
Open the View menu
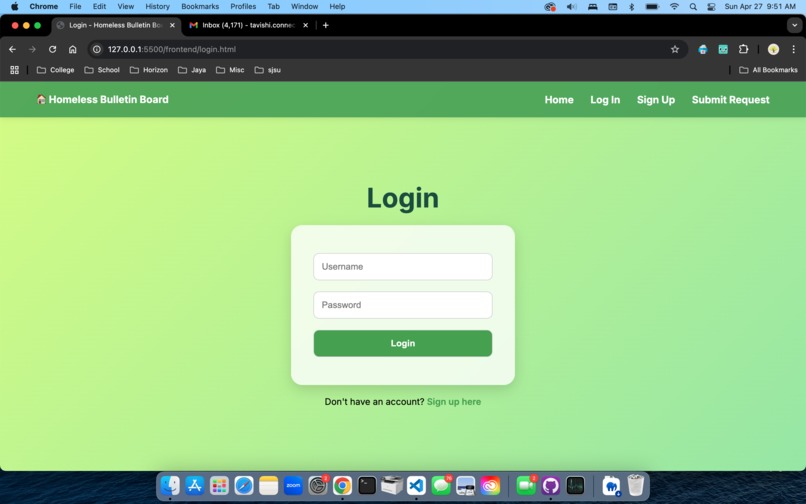[125, 7]
